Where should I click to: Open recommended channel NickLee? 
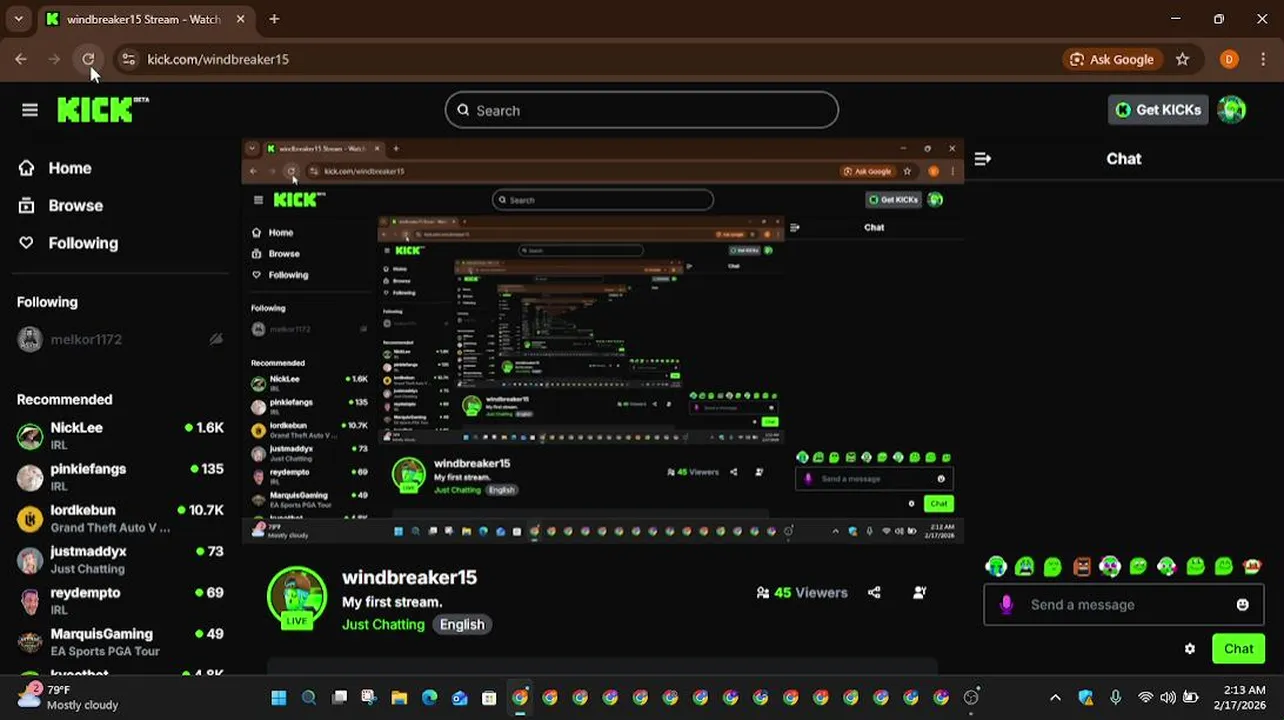120,435
